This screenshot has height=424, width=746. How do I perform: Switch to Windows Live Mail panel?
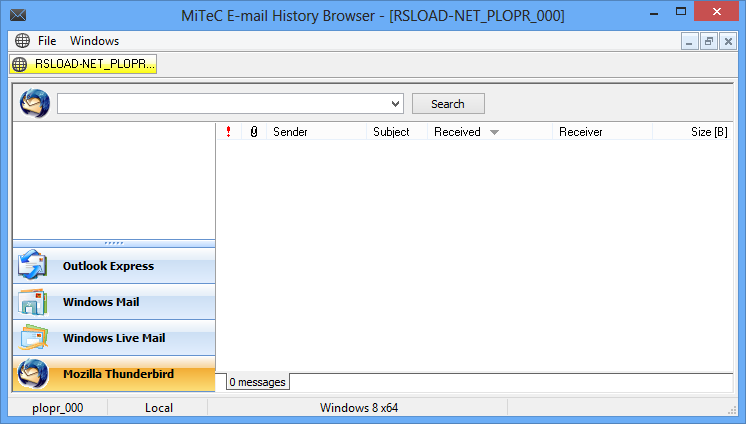pos(114,338)
